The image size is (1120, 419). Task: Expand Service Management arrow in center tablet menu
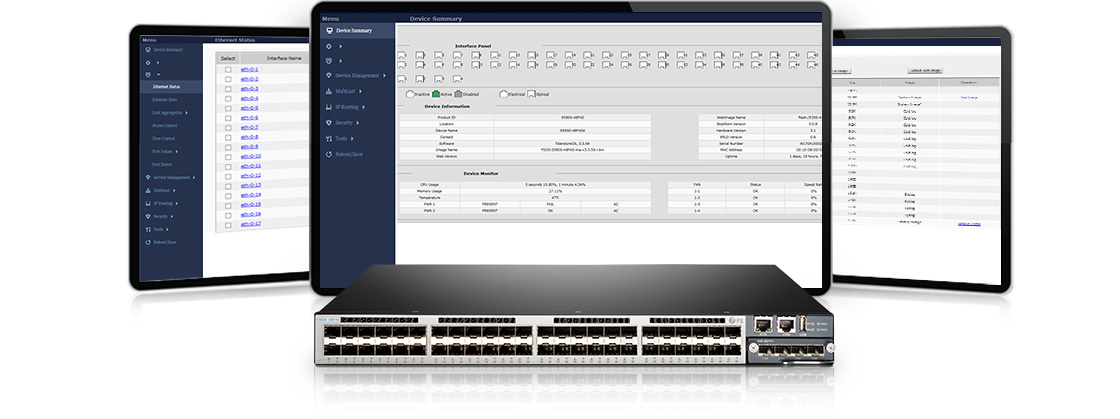pos(384,76)
